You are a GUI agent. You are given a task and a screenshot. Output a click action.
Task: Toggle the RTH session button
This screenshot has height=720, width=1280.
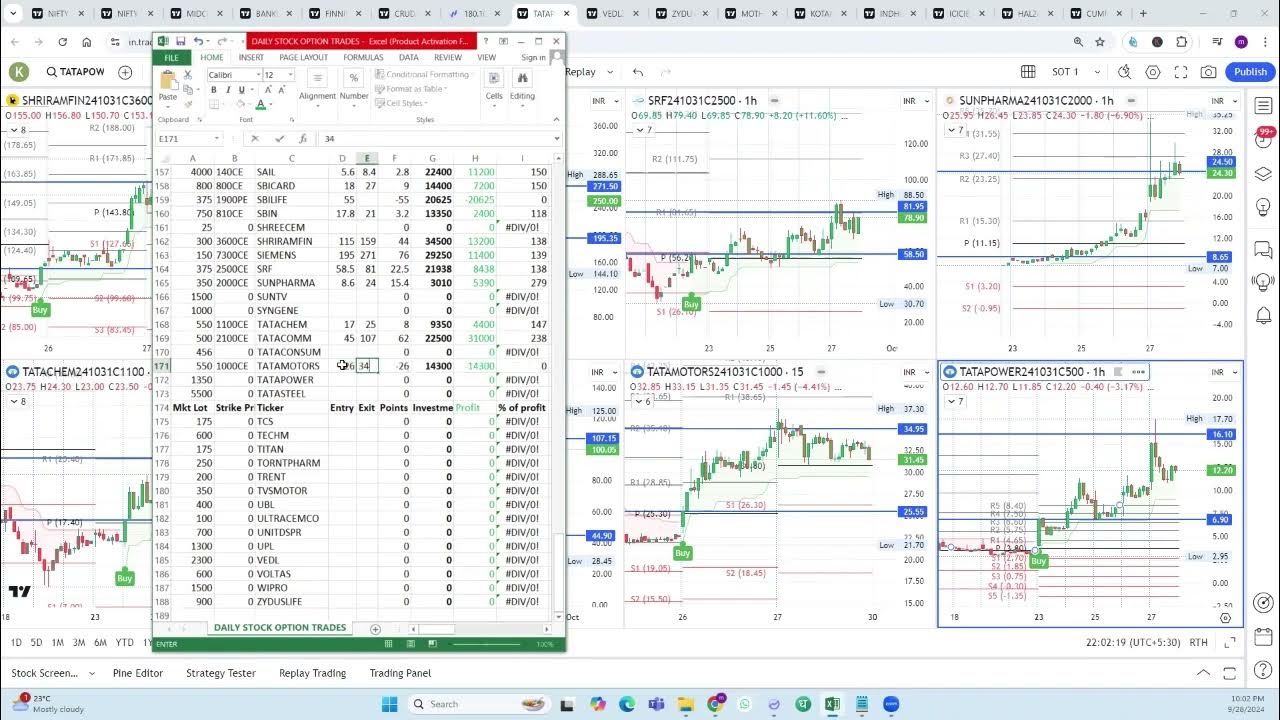[x=1198, y=643]
